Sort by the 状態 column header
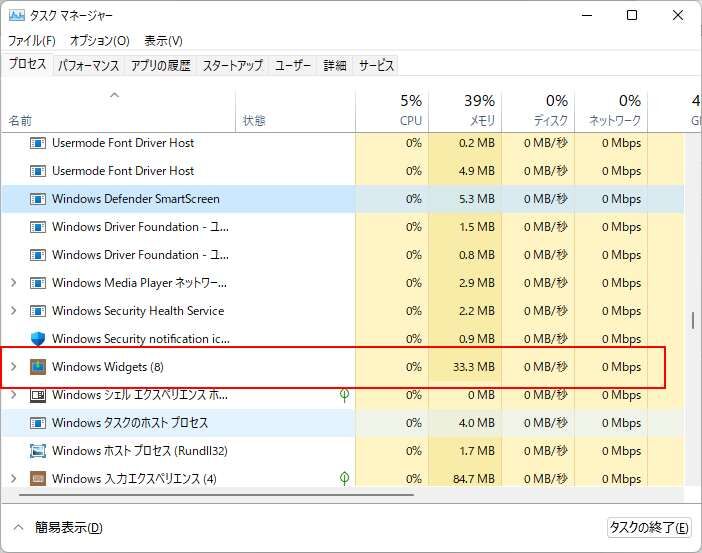The height and width of the screenshot is (553, 702). click(295, 111)
